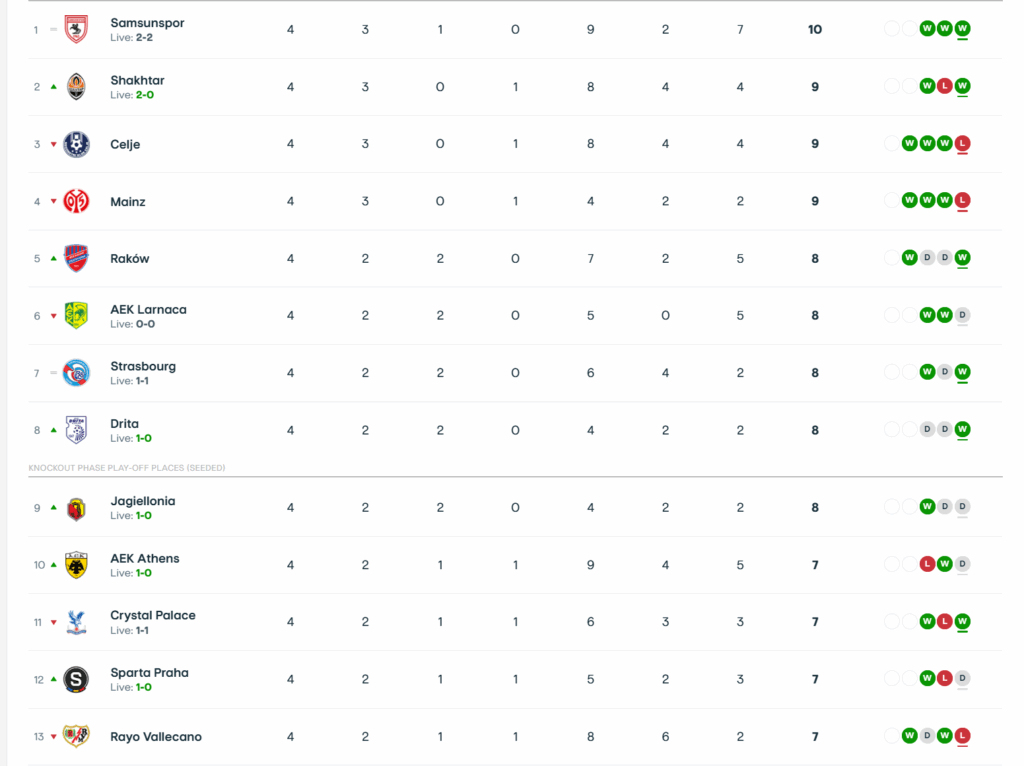Click the Sparta Praha S logo
Screen dimensions: 1024x766
(x=77, y=680)
